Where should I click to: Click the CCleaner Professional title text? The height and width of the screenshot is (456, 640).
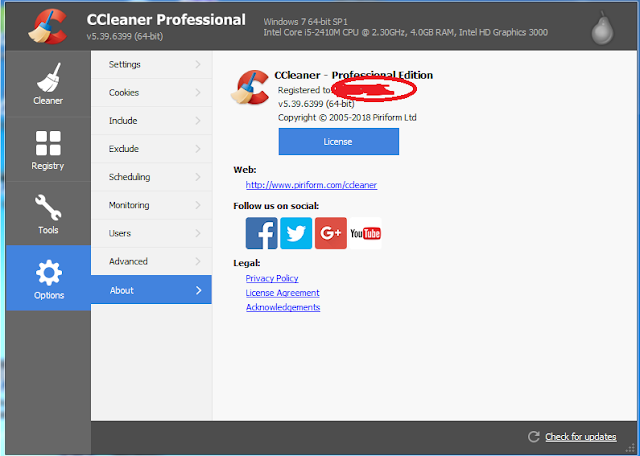point(166,20)
